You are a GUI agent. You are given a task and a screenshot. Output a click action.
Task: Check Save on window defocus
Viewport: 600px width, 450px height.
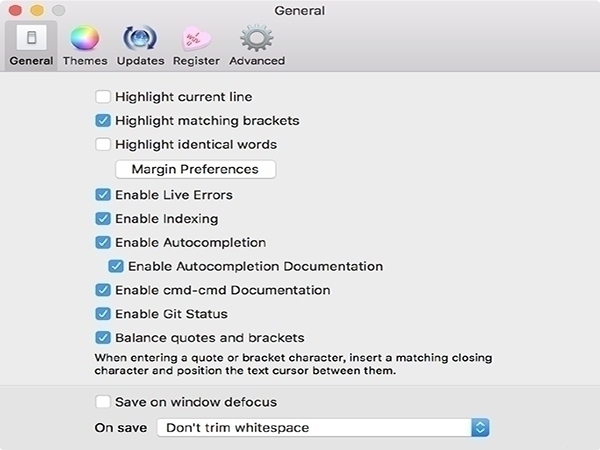click(x=103, y=402)
